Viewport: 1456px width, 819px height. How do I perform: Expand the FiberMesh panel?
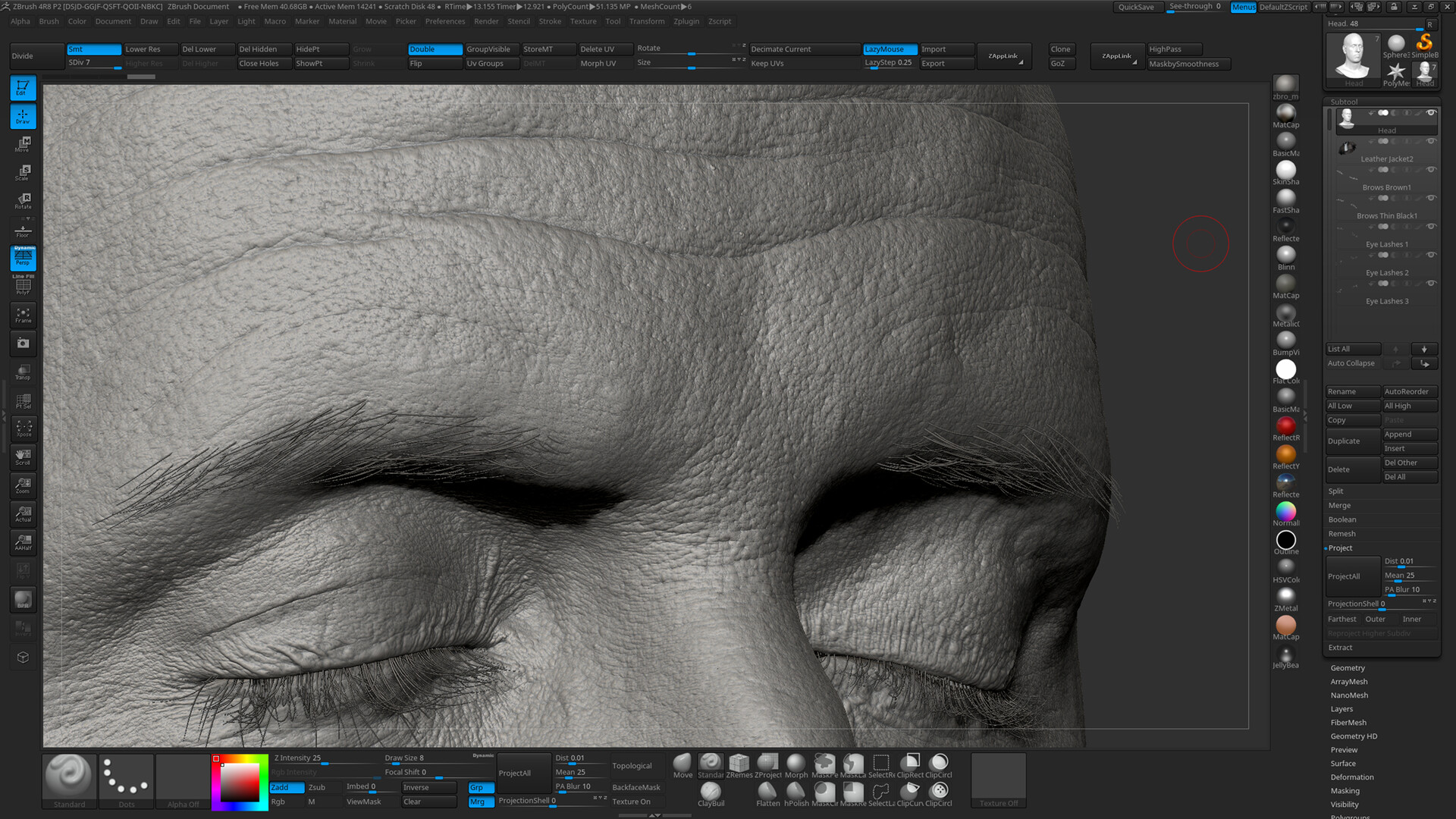click(1349, 722)
